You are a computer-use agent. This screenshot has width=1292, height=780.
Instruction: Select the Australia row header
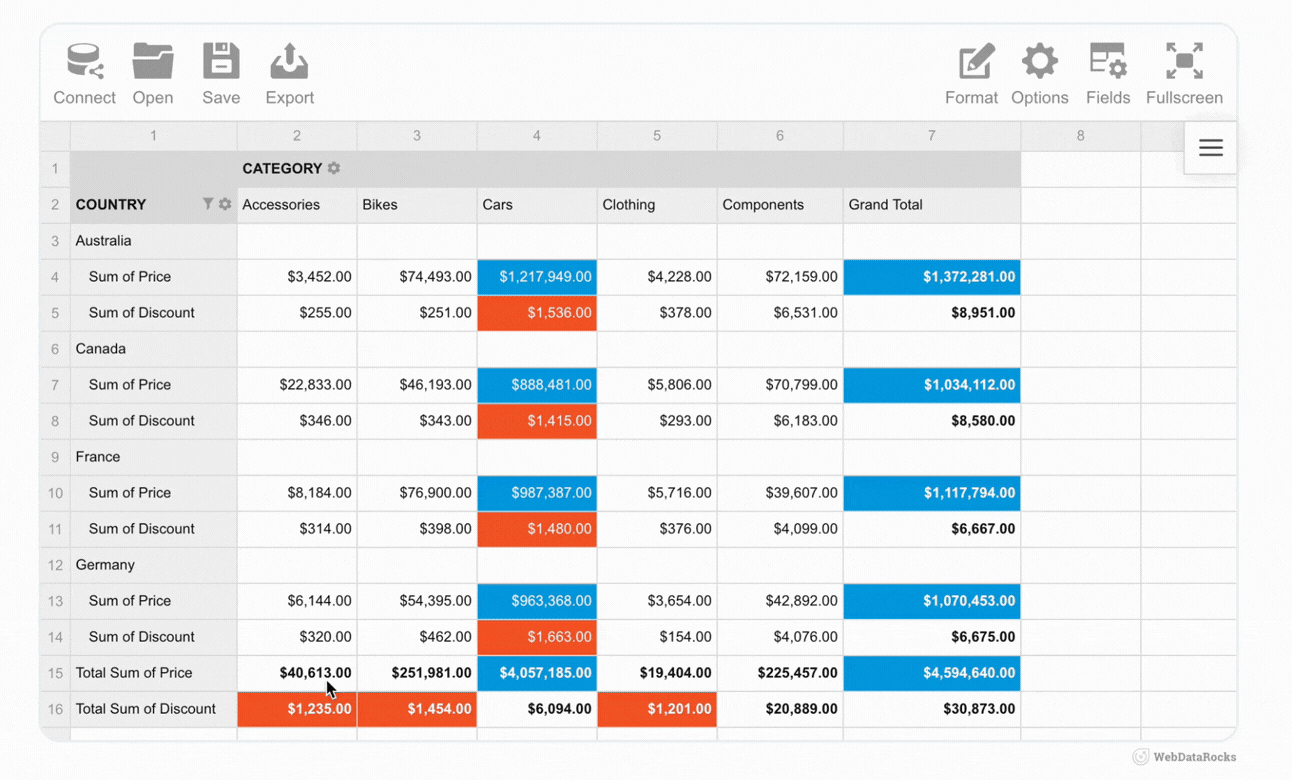tap(104, 241)
